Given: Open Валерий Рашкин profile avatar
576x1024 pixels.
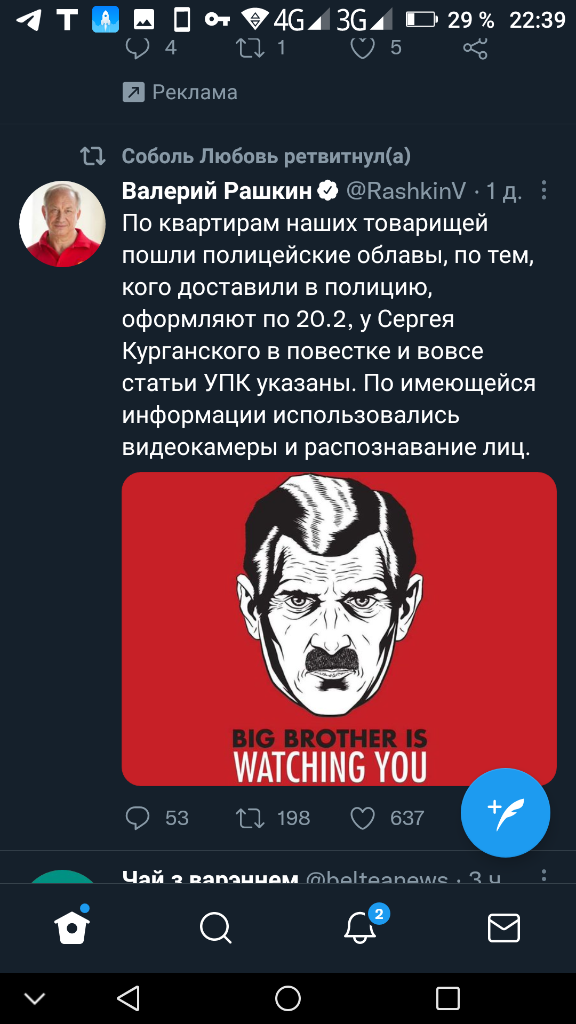Looking at the screenshot, I should (x=62, y=224).
